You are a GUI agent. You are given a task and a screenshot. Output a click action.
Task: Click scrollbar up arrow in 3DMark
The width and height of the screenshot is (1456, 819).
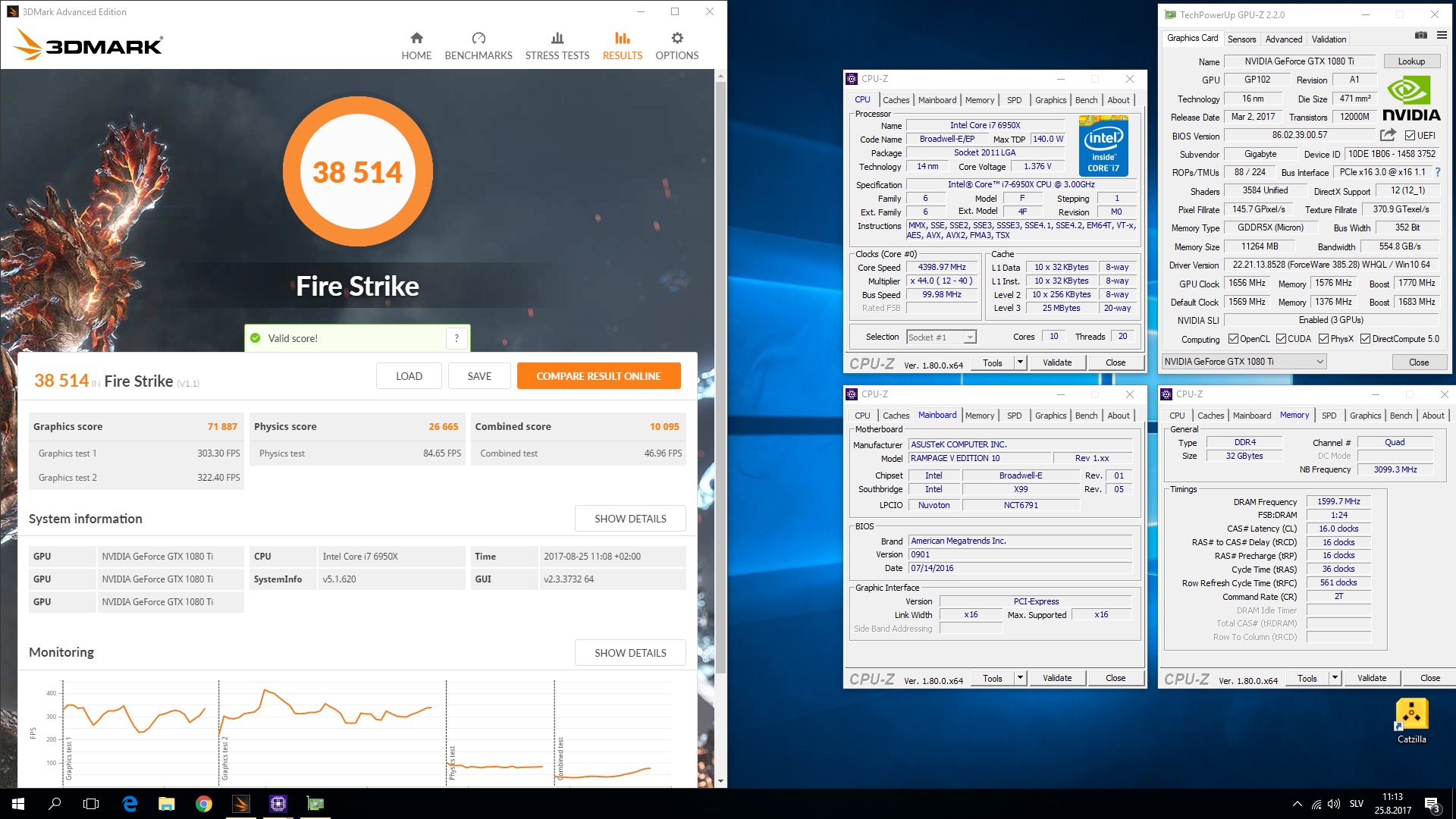pos(720,76)
